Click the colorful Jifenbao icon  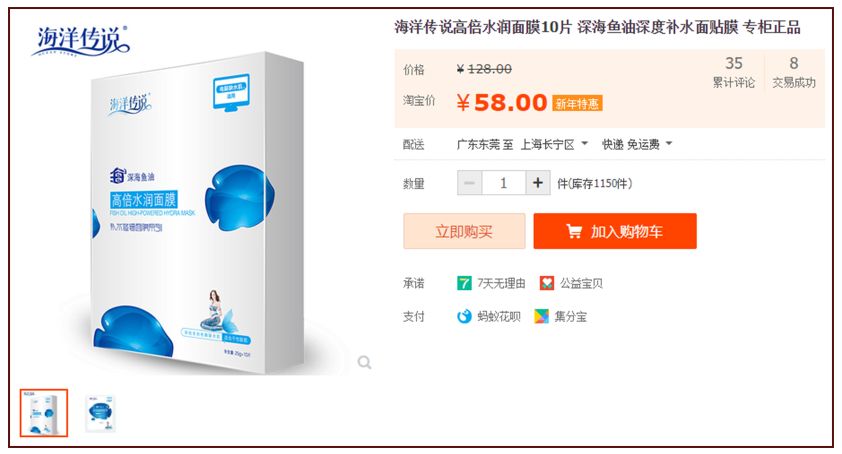(541, 316)
